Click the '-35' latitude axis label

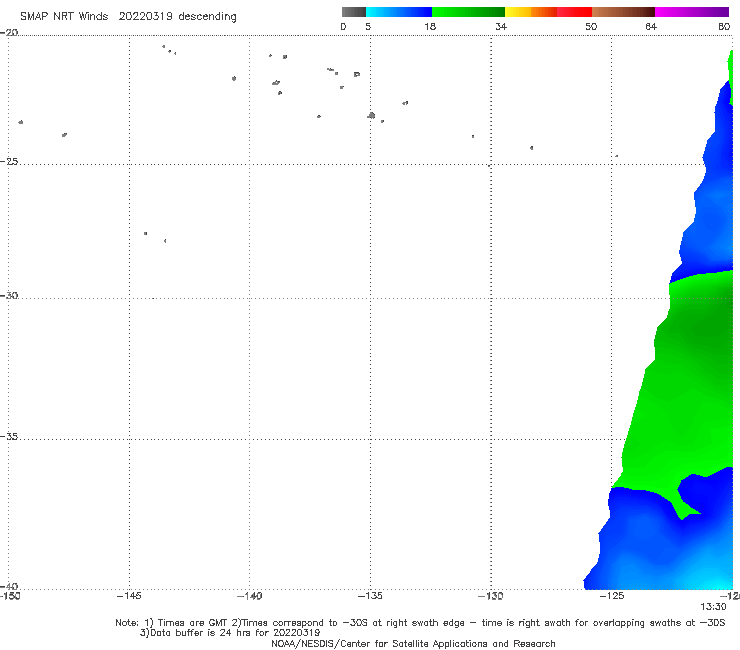tap(9, 437)
